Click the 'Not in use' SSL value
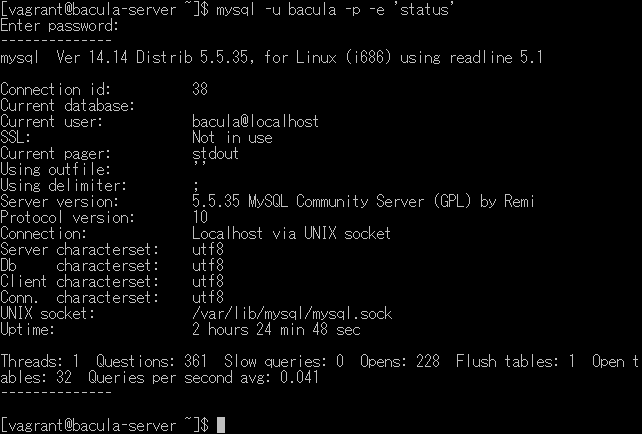The height and width of the screenshot is (434, 642). tap(232, 137)
